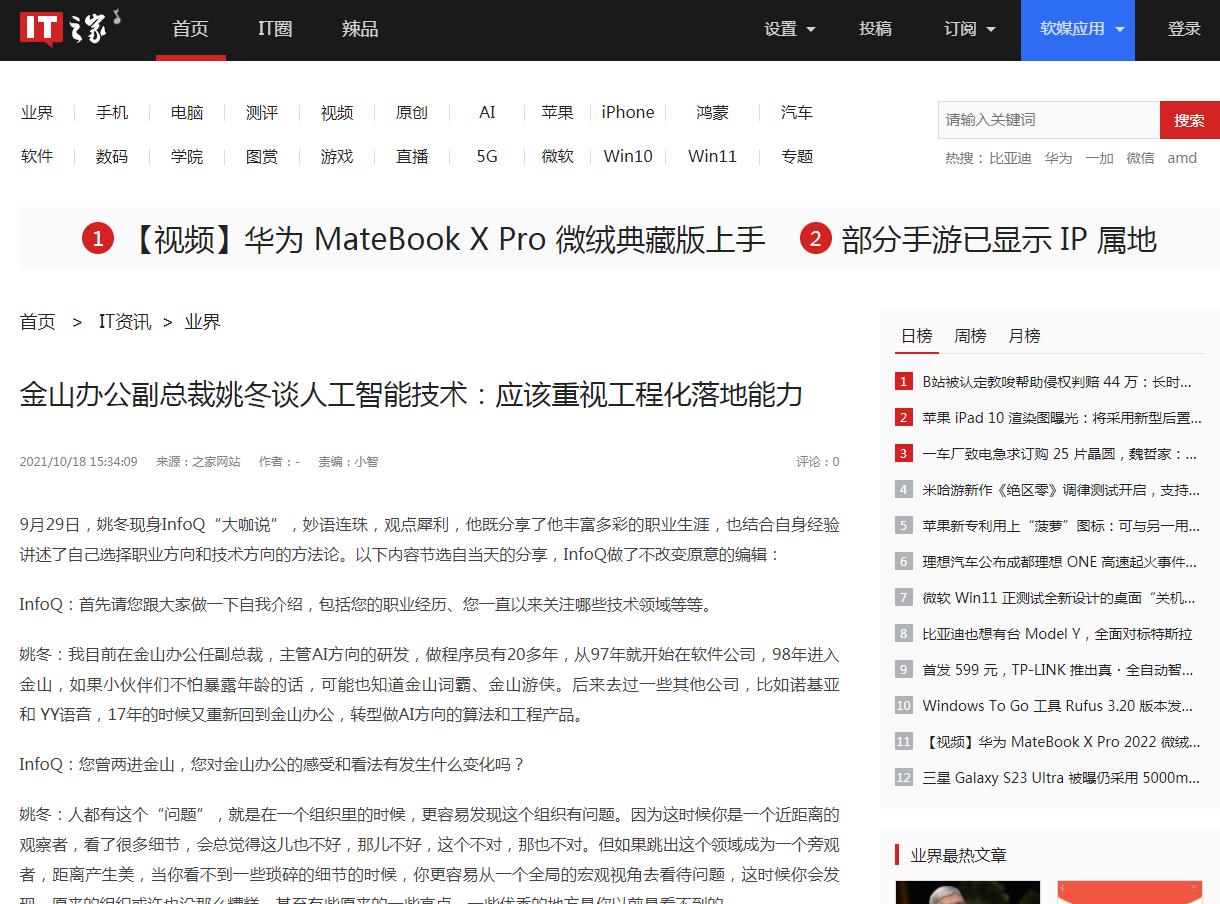Open the 鸿蒙 category
This screenshot has height=904, width=1220.
(x=712, y=113)
